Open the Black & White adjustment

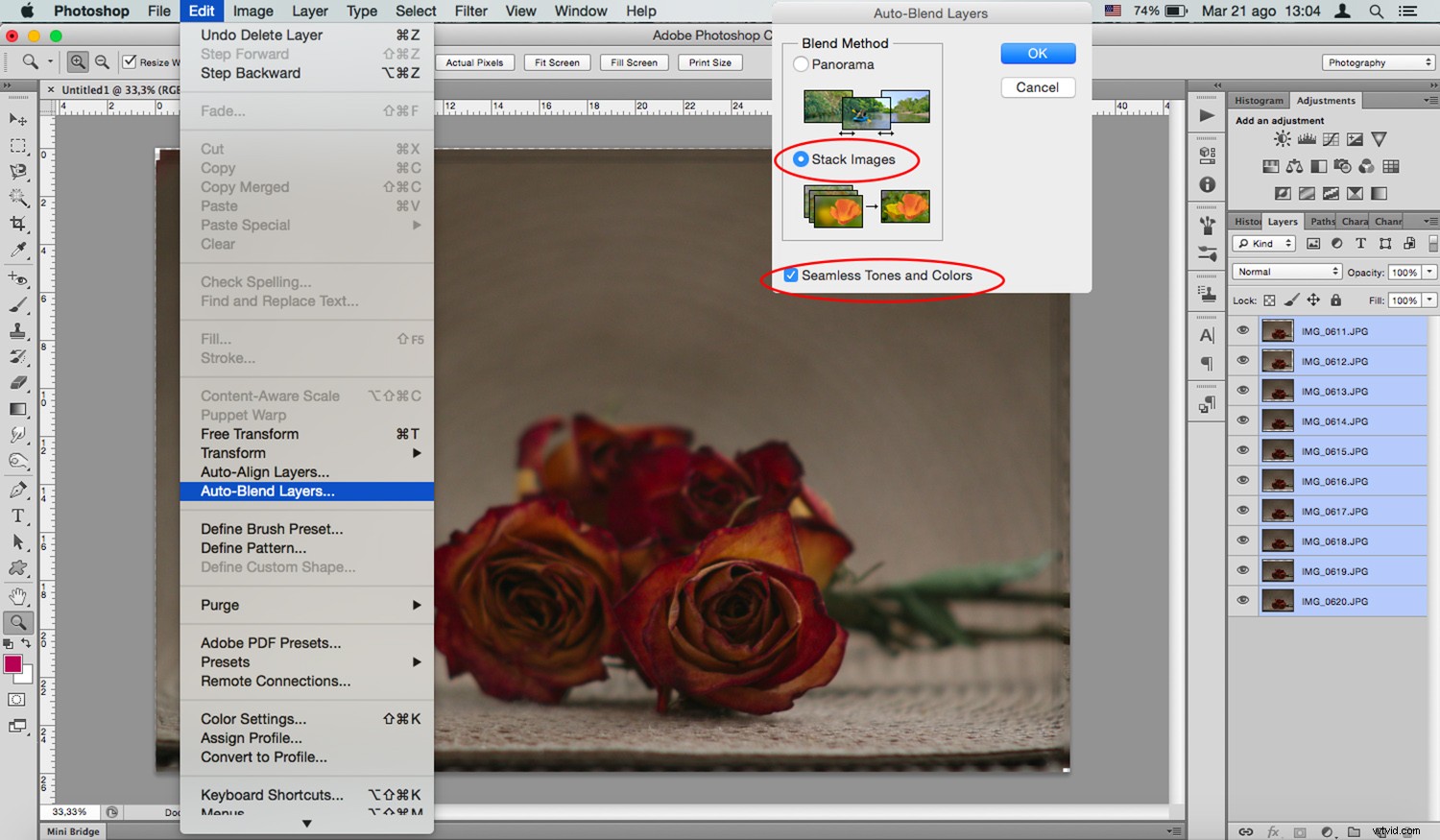tap(1319, 167)
